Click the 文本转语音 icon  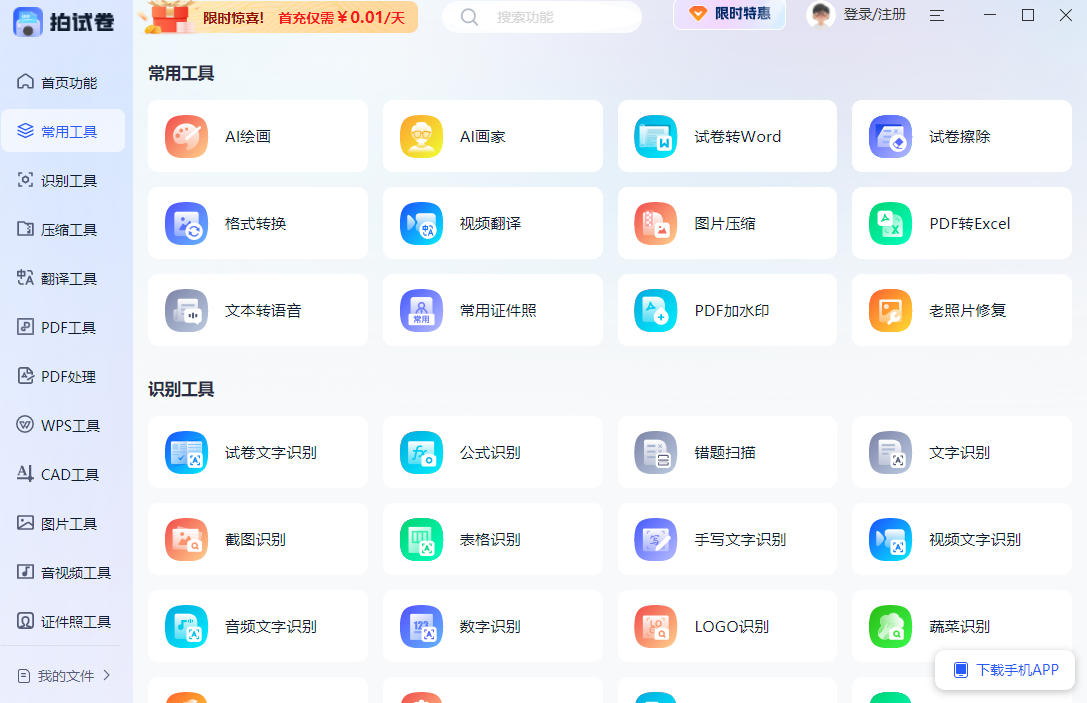(x=186, y=311)
